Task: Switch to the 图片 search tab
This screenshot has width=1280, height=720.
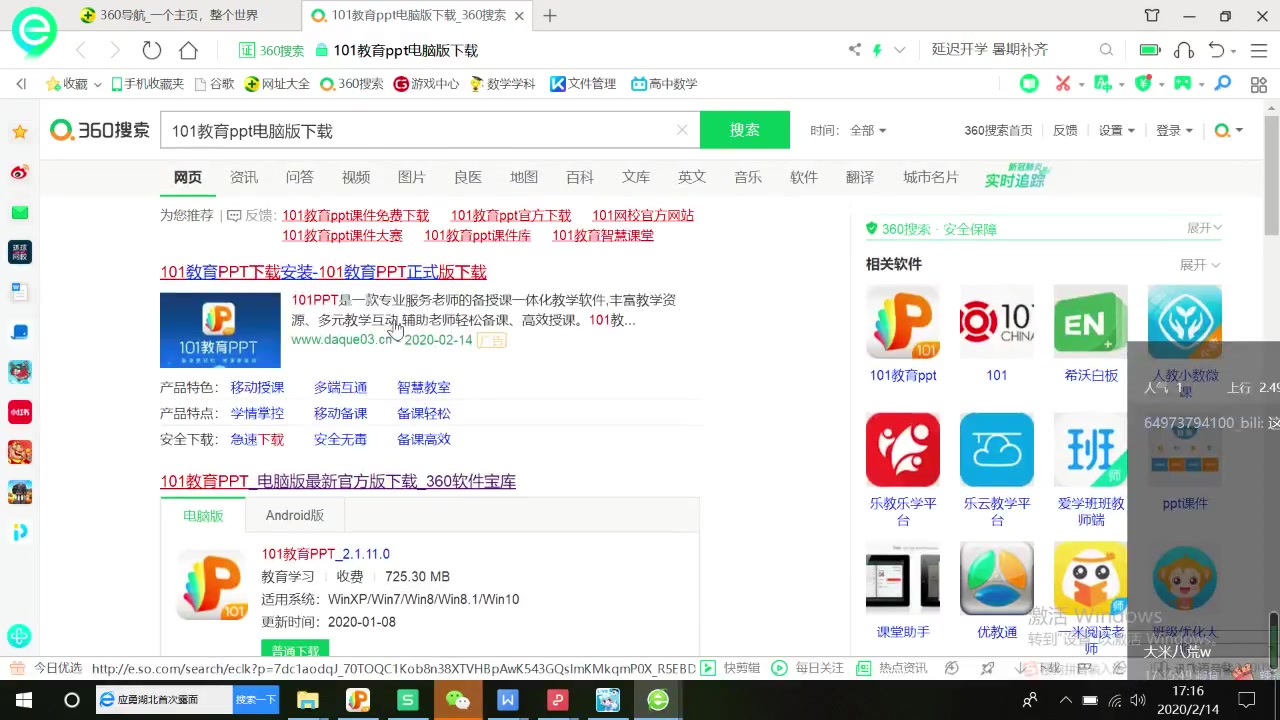Action: [x=412, y=177]
